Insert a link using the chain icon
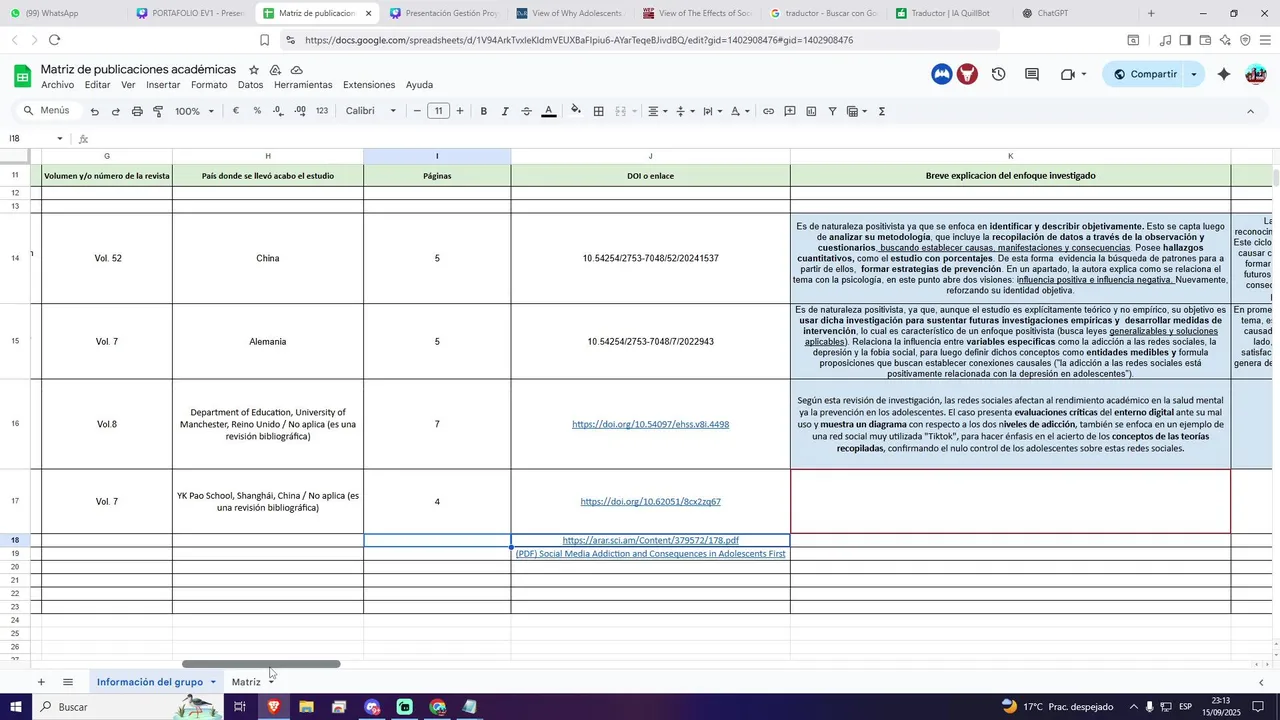This screenshot has width=1280, height=720. (768, 111)
